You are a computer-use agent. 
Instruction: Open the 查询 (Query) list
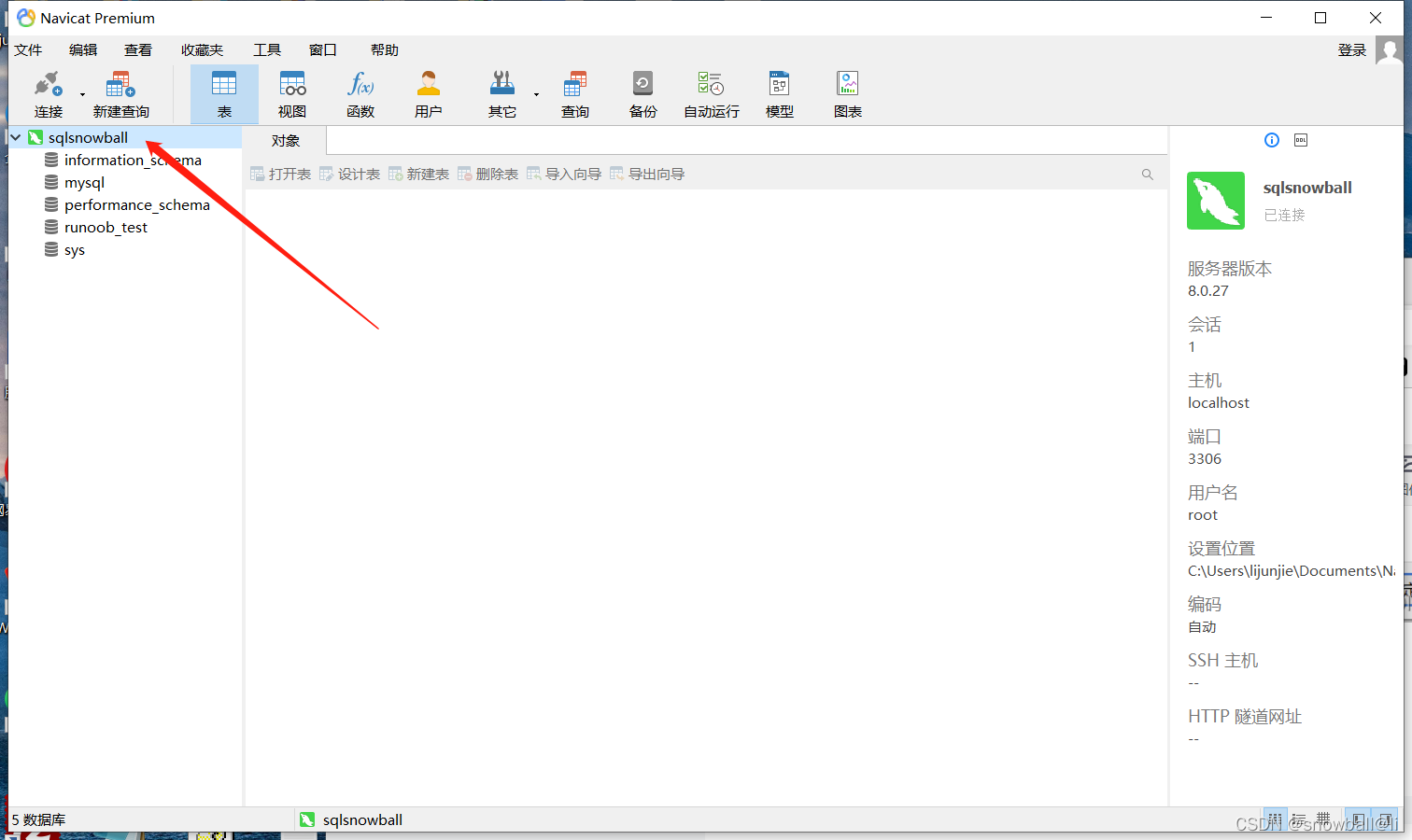pyautogui.click(x=575, y=94)
